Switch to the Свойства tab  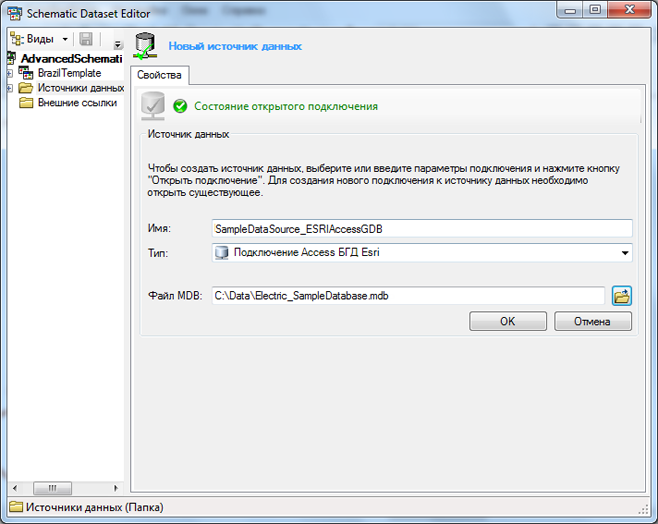(159, 75)
